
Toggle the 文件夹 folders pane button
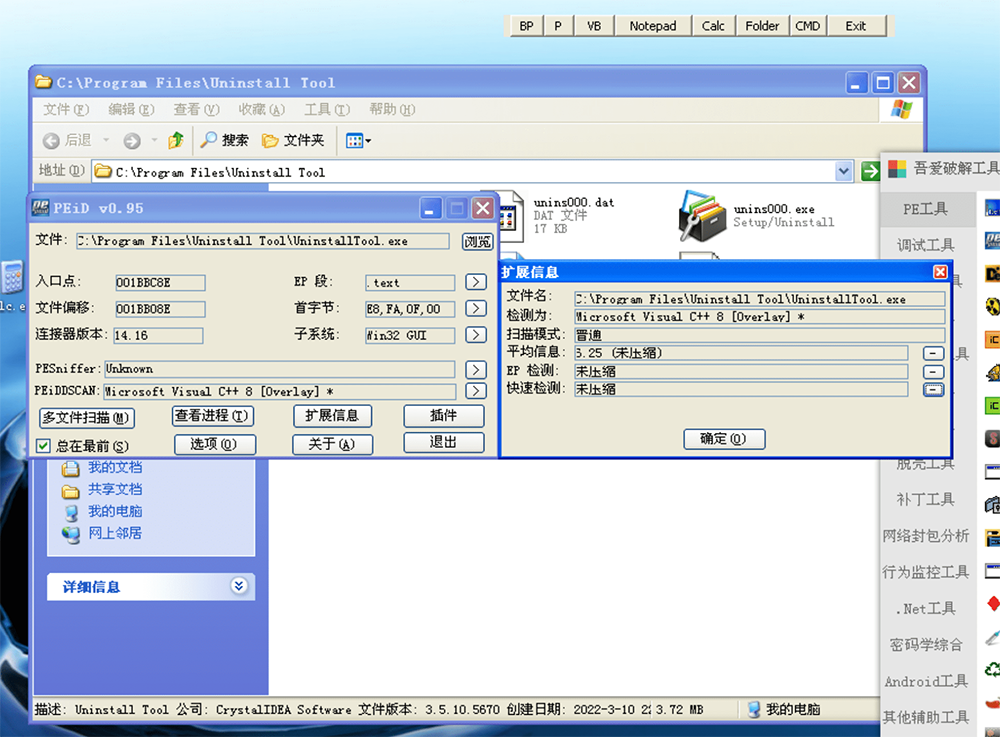tap(293, 140)
